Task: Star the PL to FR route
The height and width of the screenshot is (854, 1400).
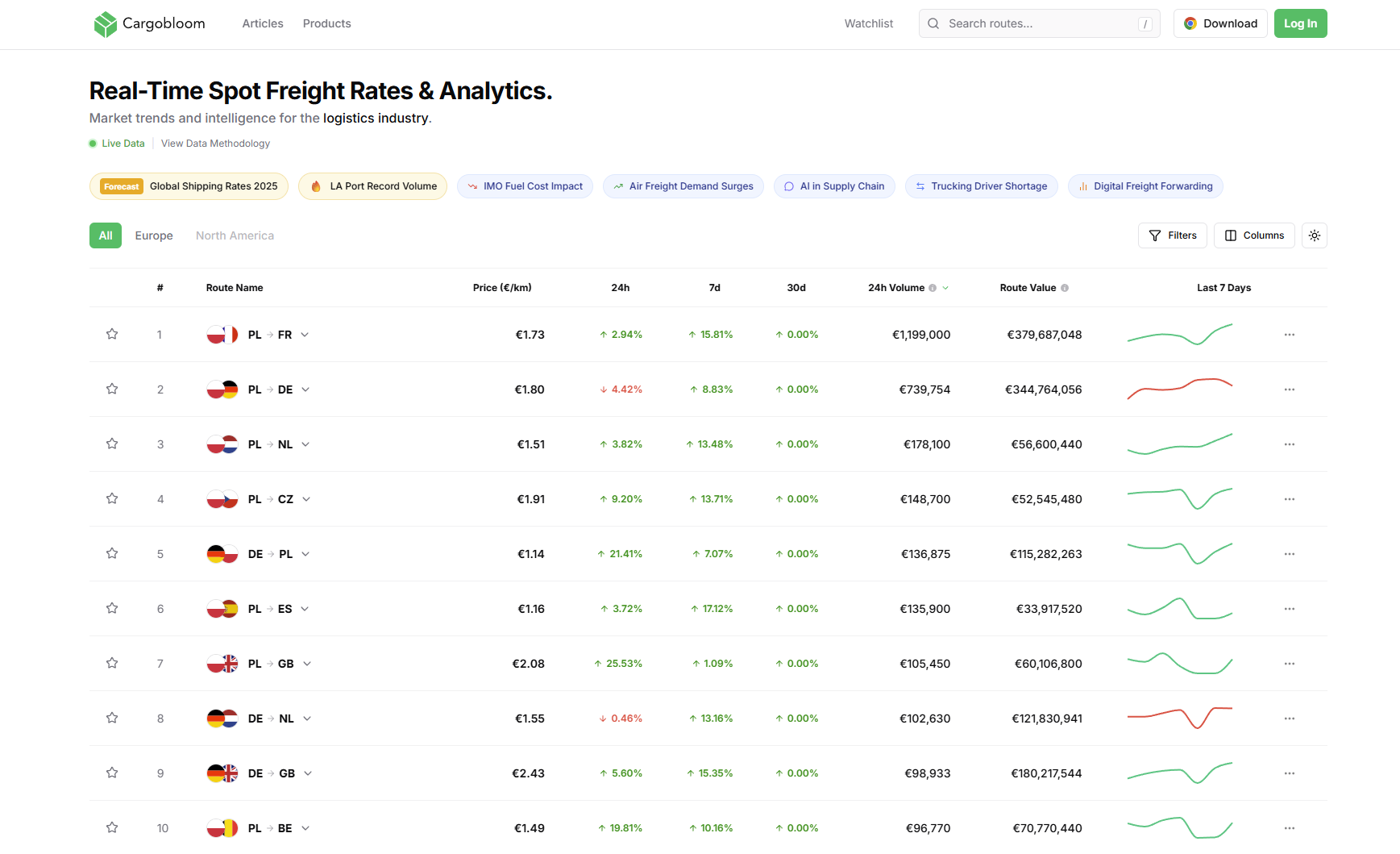Action: tap(112, 335)
